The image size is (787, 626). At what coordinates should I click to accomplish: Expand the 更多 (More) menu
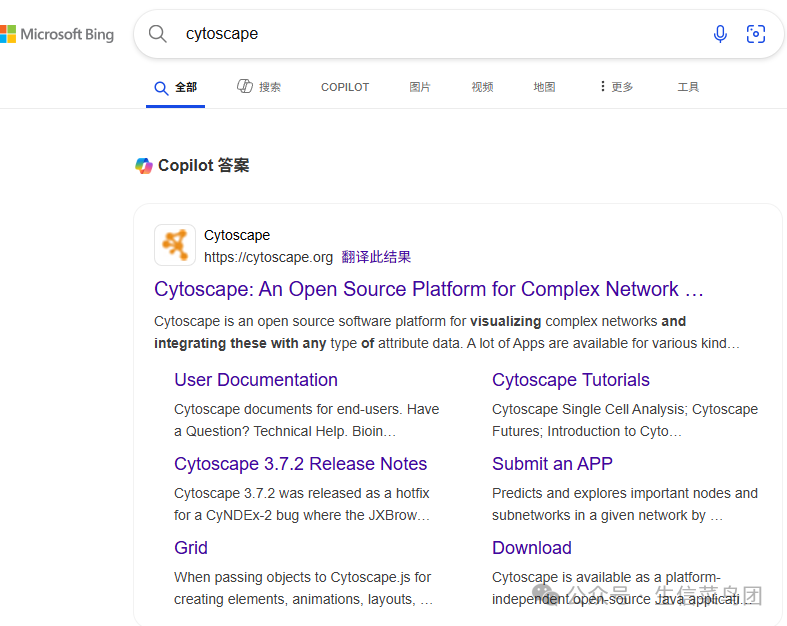tap(616, 87)
